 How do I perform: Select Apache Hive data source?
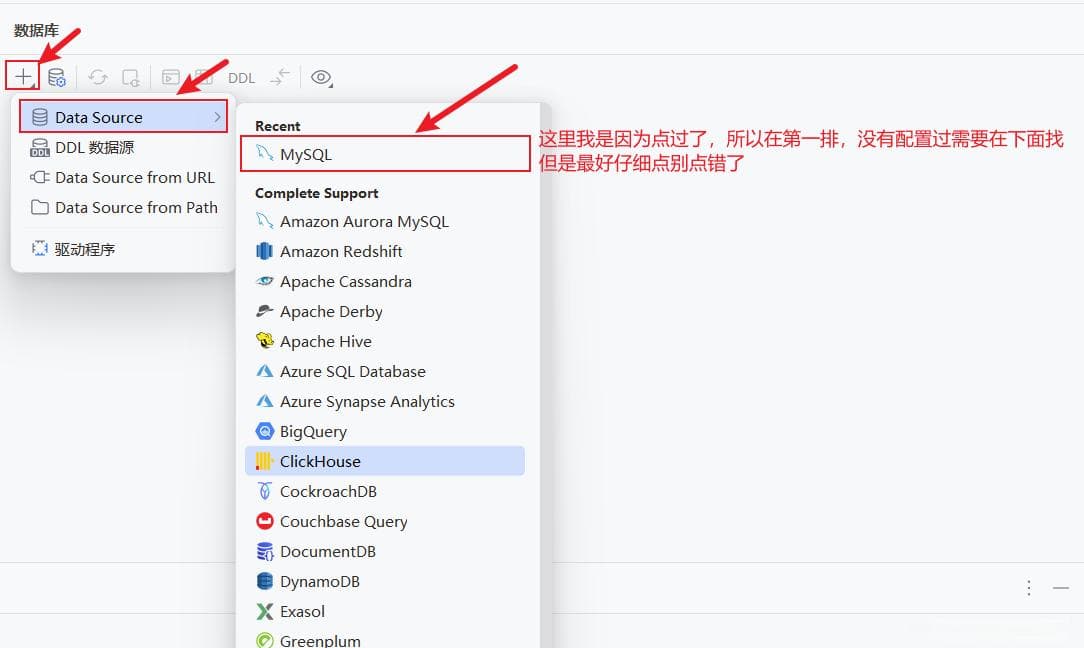(x=385, y=341)
